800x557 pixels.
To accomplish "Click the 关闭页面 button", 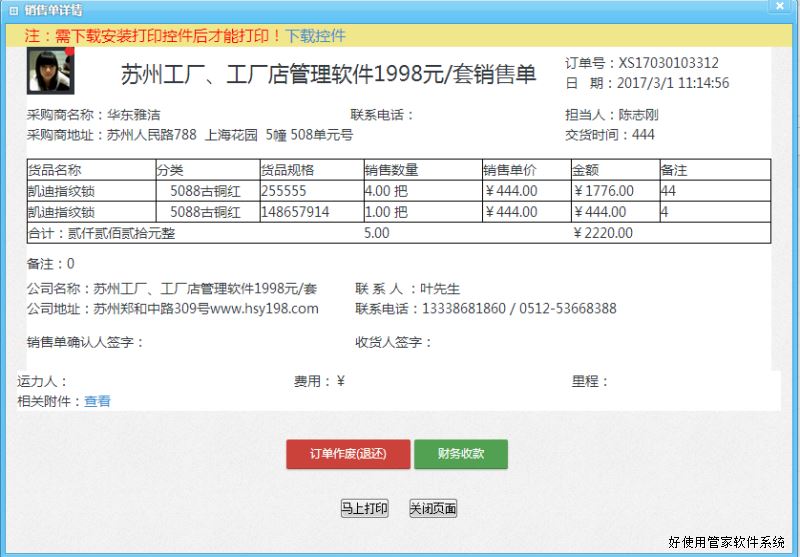I will 433,509.
